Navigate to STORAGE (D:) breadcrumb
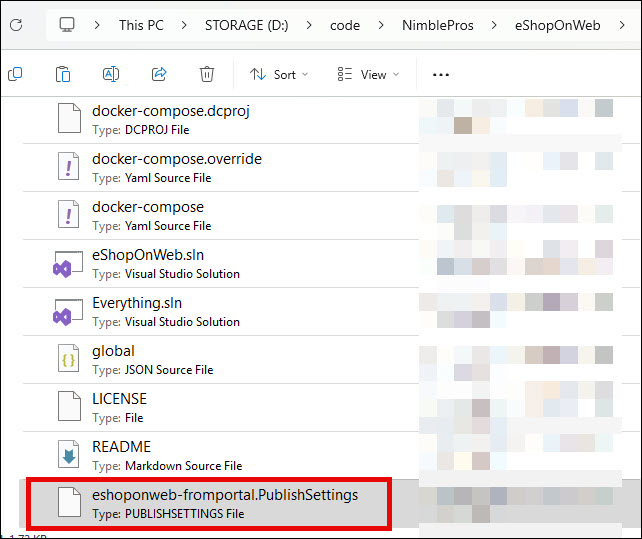Viewport: 642px width, 539px height. point(246,25)
